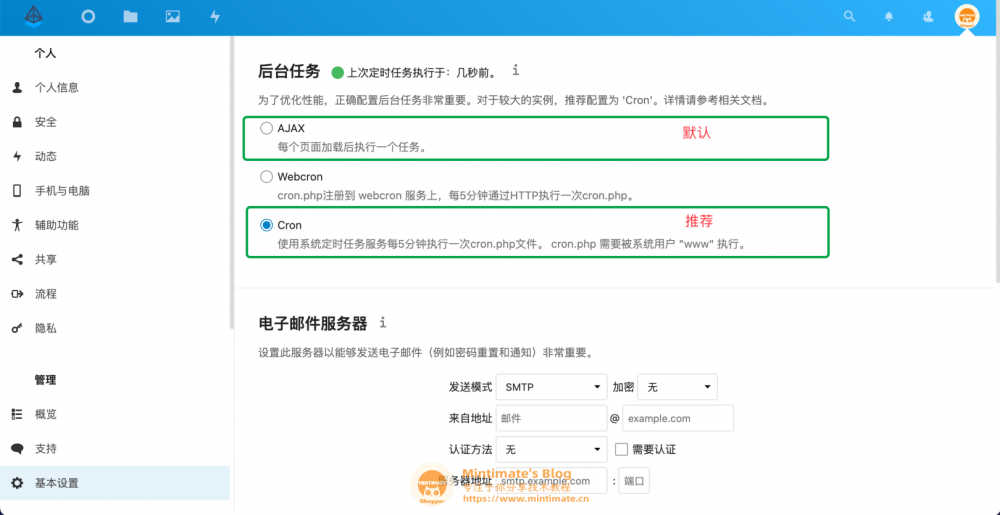The image size is (1000, 515).
Task: Select the Webcron radio button
Action: (266, 177)
